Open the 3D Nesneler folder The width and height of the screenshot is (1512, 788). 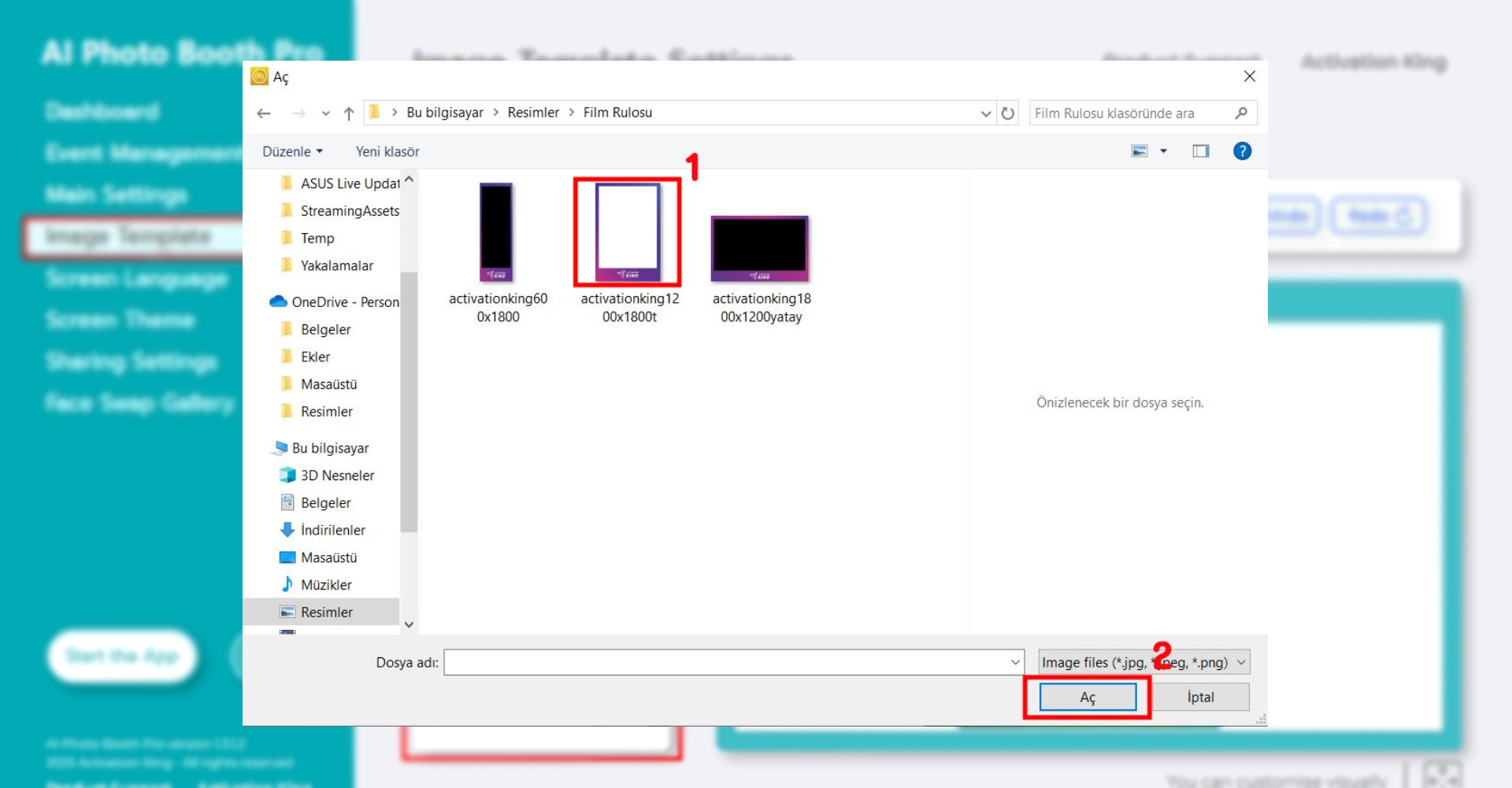pos(336,475)
